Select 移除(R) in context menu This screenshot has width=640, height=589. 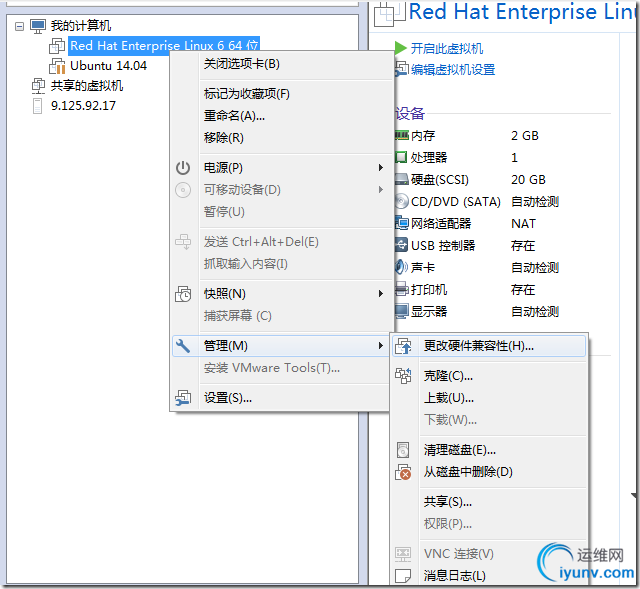point(280,138)
